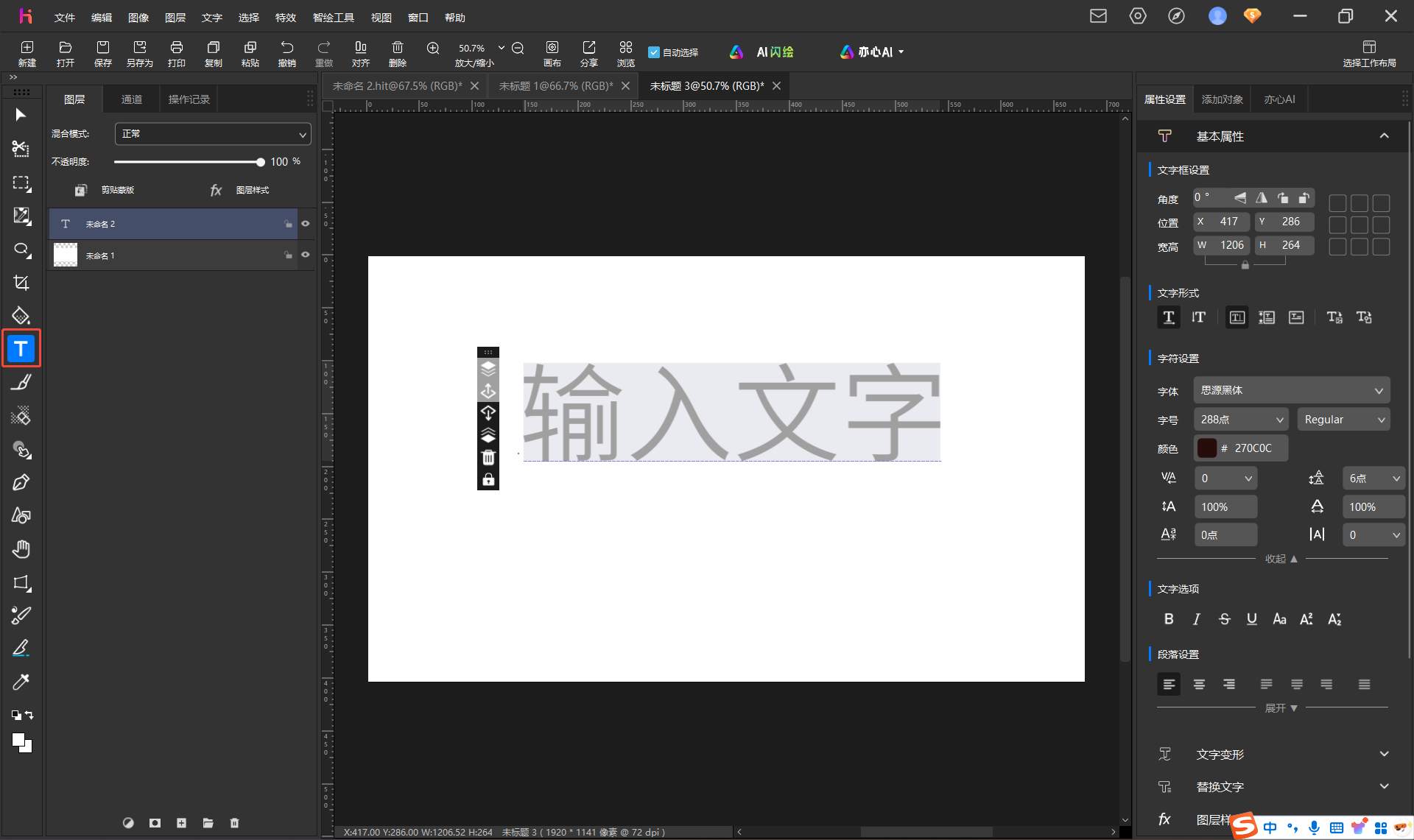Open the 特效 menu
This screenshot has width=1414, height=840.
[286, 17]
